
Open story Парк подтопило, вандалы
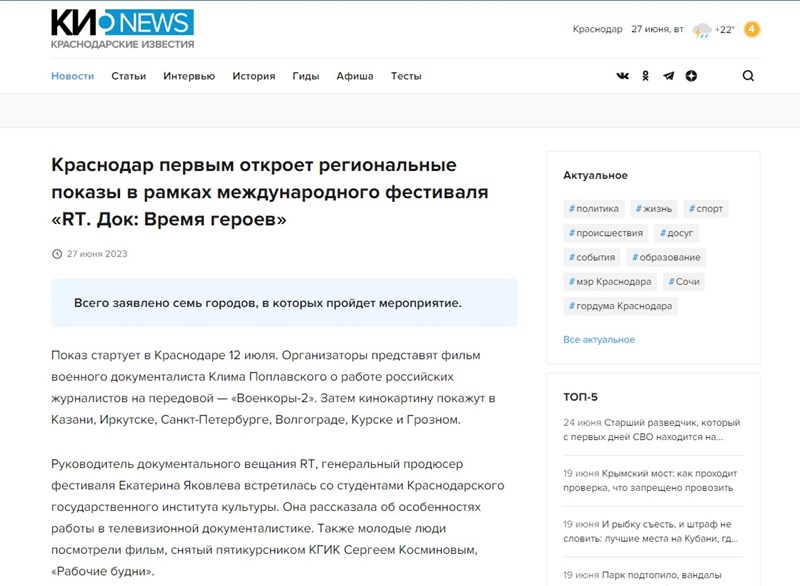(x=642, y=575)
